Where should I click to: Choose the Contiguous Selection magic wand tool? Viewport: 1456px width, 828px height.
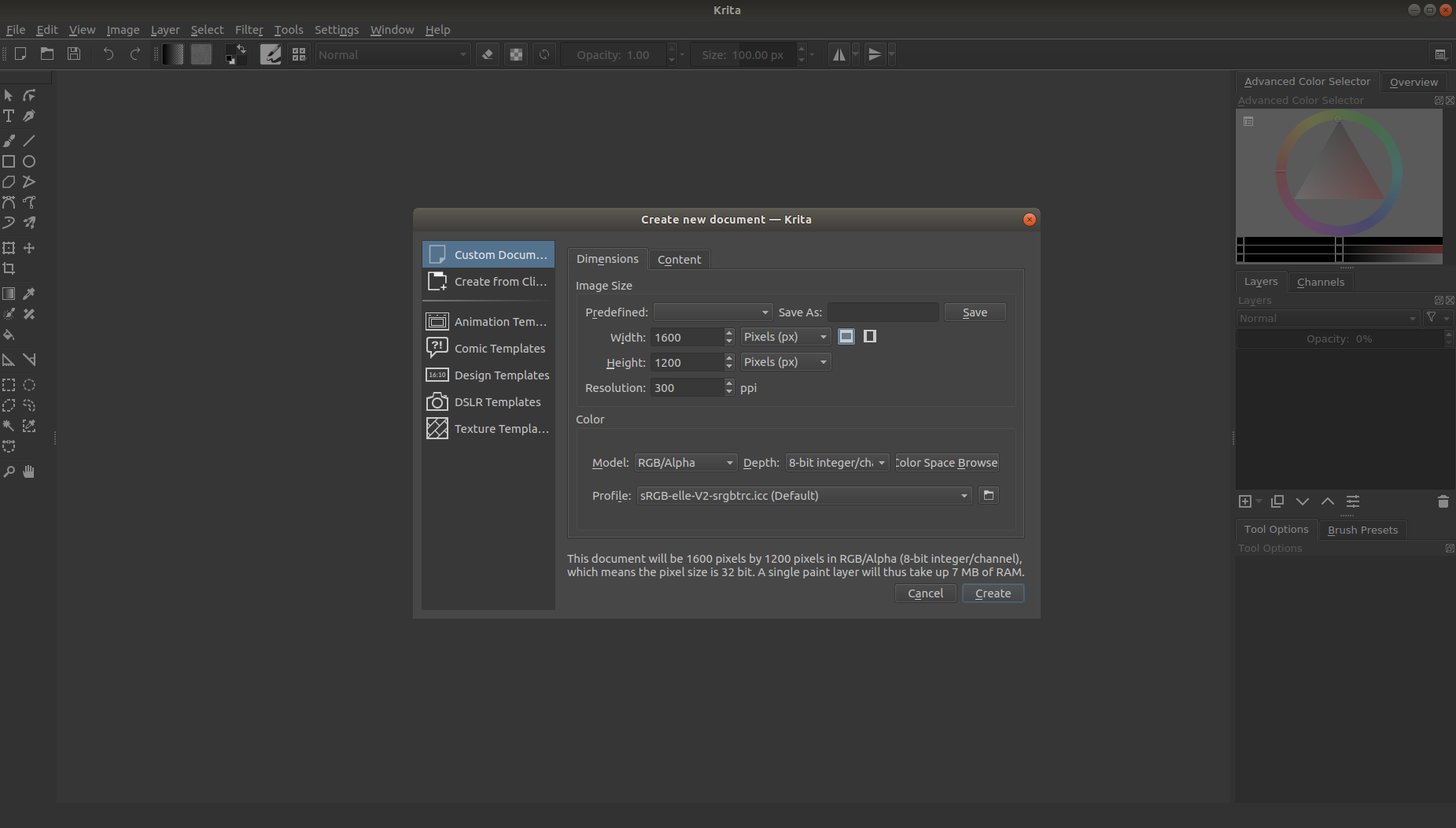coord(9,426)
